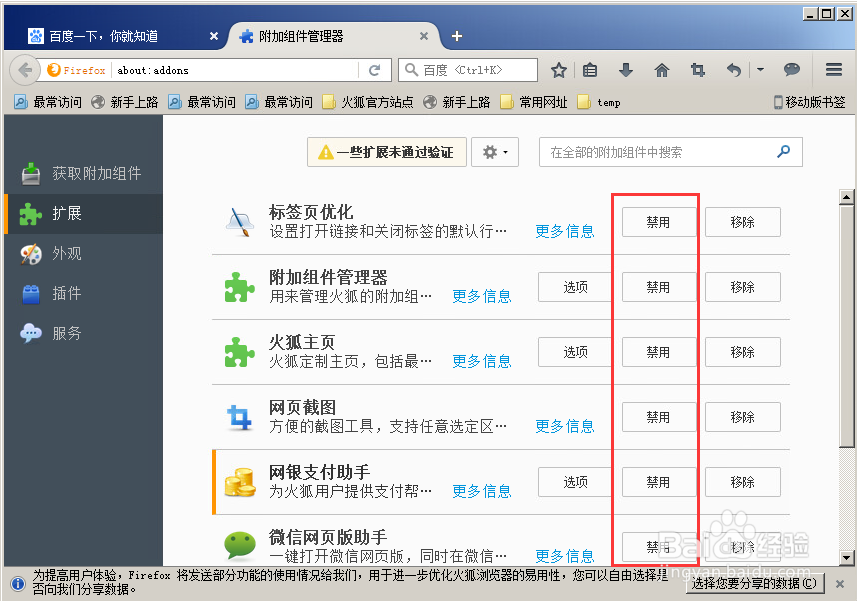Click the 标签页优化 extension icon
This screenshot has height=601, width=857.
tap(239, 222)
